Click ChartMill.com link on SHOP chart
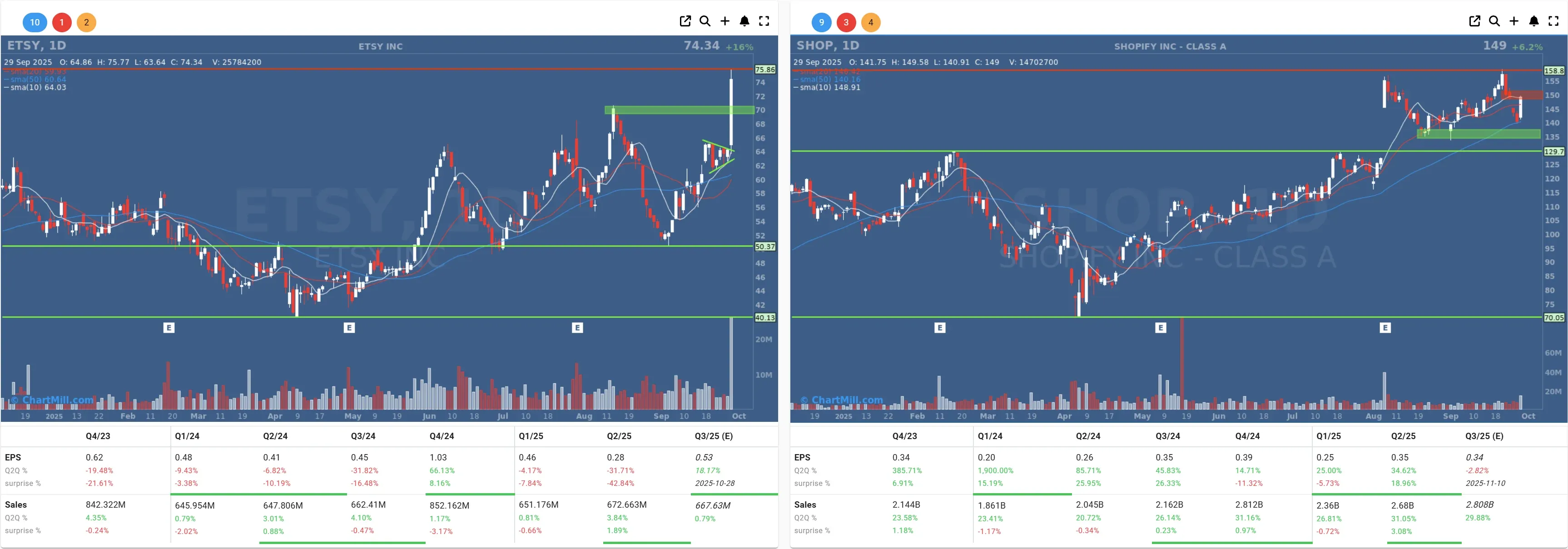The width and height of the screenshot is (1568, 549). click(841, 400)
